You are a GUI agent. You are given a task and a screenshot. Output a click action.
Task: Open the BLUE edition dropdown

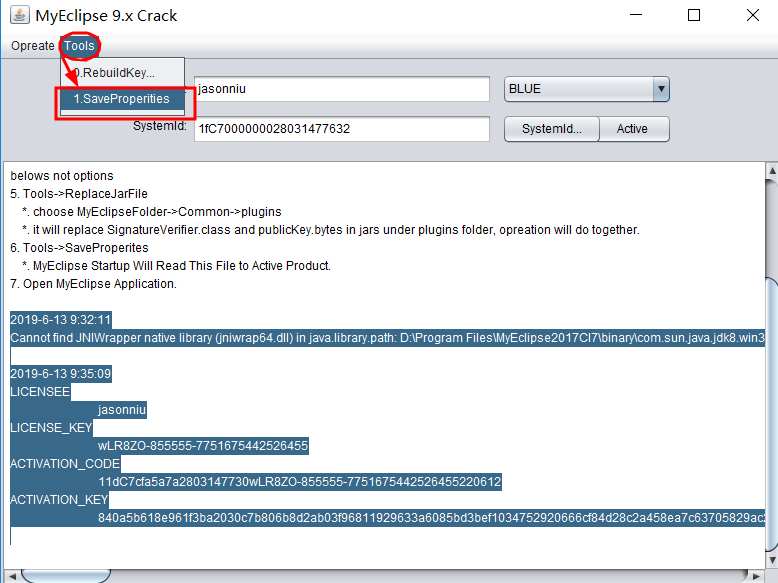tap(586, 89)
